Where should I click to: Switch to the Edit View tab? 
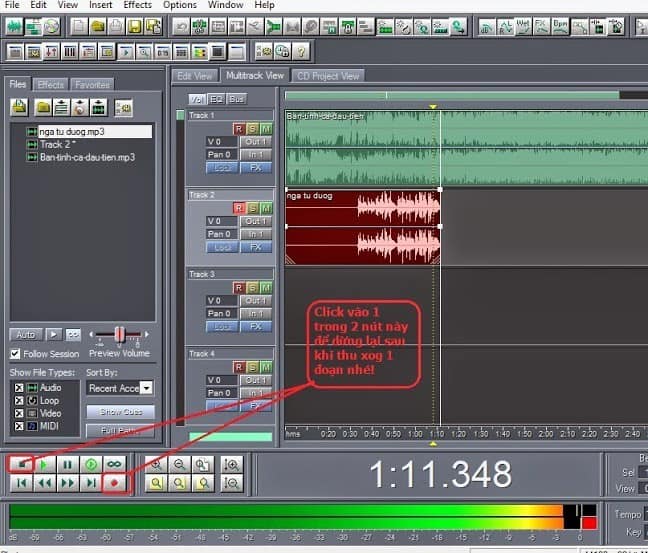[195, 76]
